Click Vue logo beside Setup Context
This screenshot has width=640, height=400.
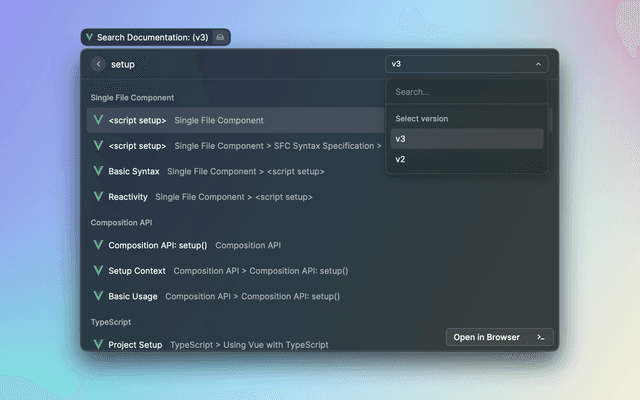pyautogui.click(x=98, y=270)
